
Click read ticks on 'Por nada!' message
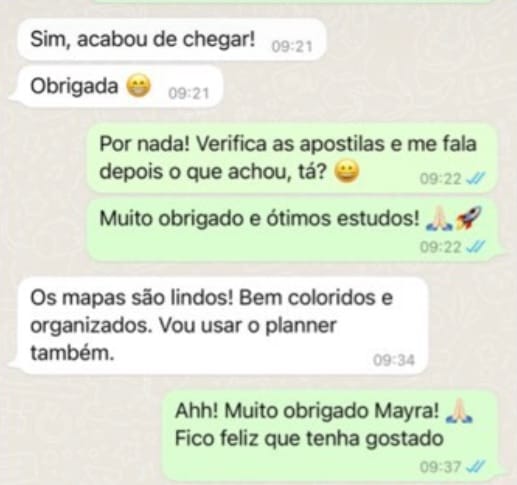476,179
